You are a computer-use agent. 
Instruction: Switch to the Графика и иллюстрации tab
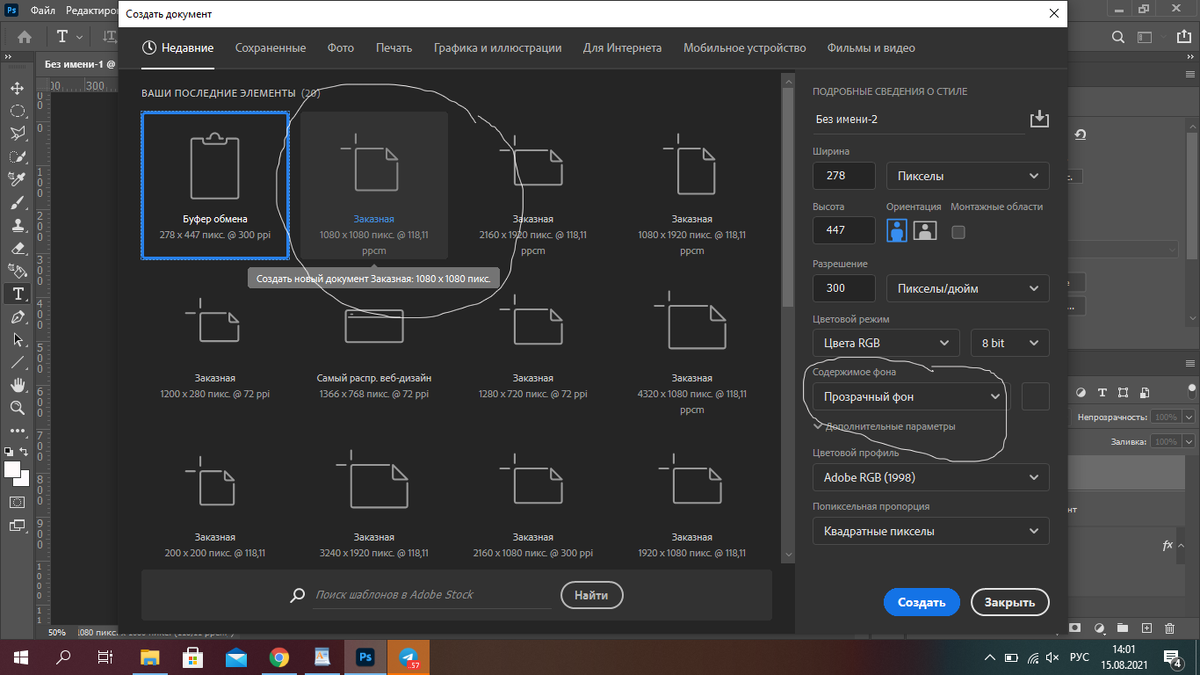coord(497,48)
